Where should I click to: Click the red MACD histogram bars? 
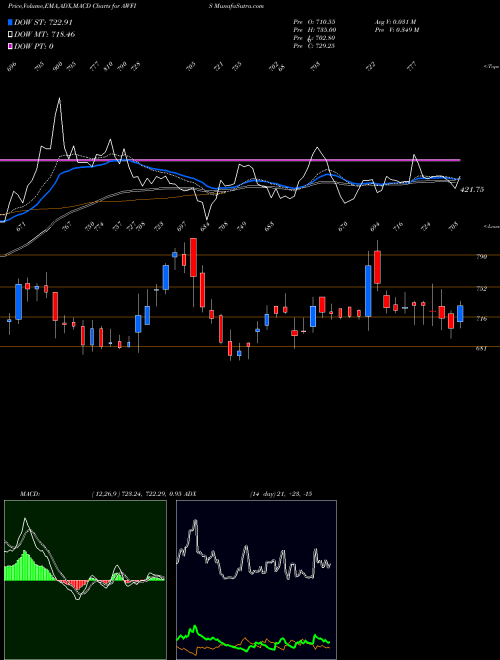pos(76,585)
